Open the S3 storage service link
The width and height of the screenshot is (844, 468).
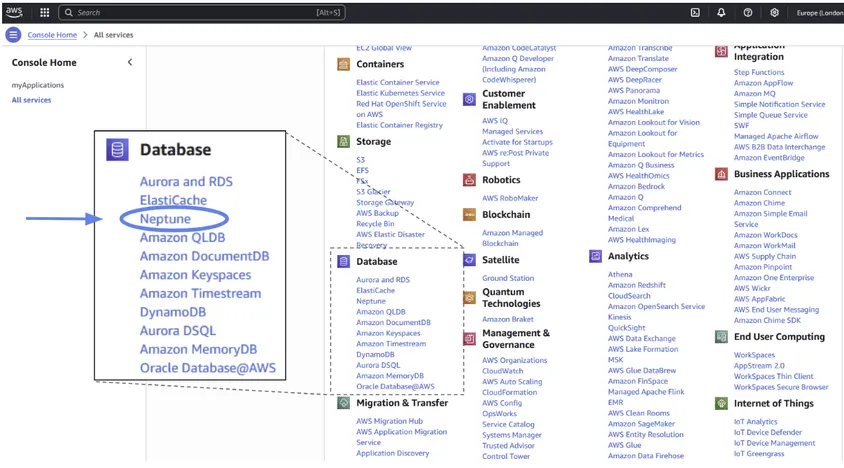click(x=361, y=160)
